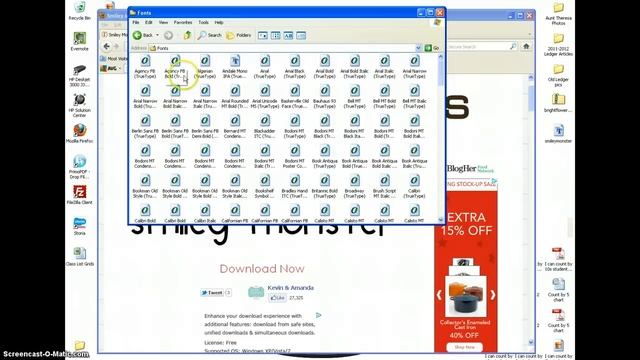Select the Book Antiqua (TrueType) font file
The image size is (640, 360).
(324, 157)
